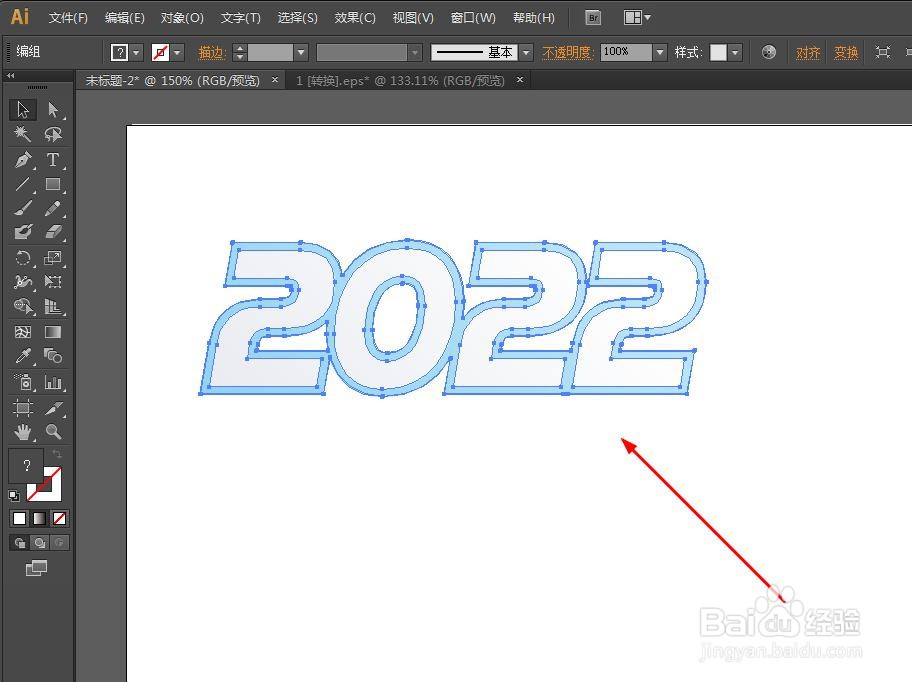The height and width of the screenshot is (682, 912).
Task: Select the Free Transform tool
Action: point(53,282)
